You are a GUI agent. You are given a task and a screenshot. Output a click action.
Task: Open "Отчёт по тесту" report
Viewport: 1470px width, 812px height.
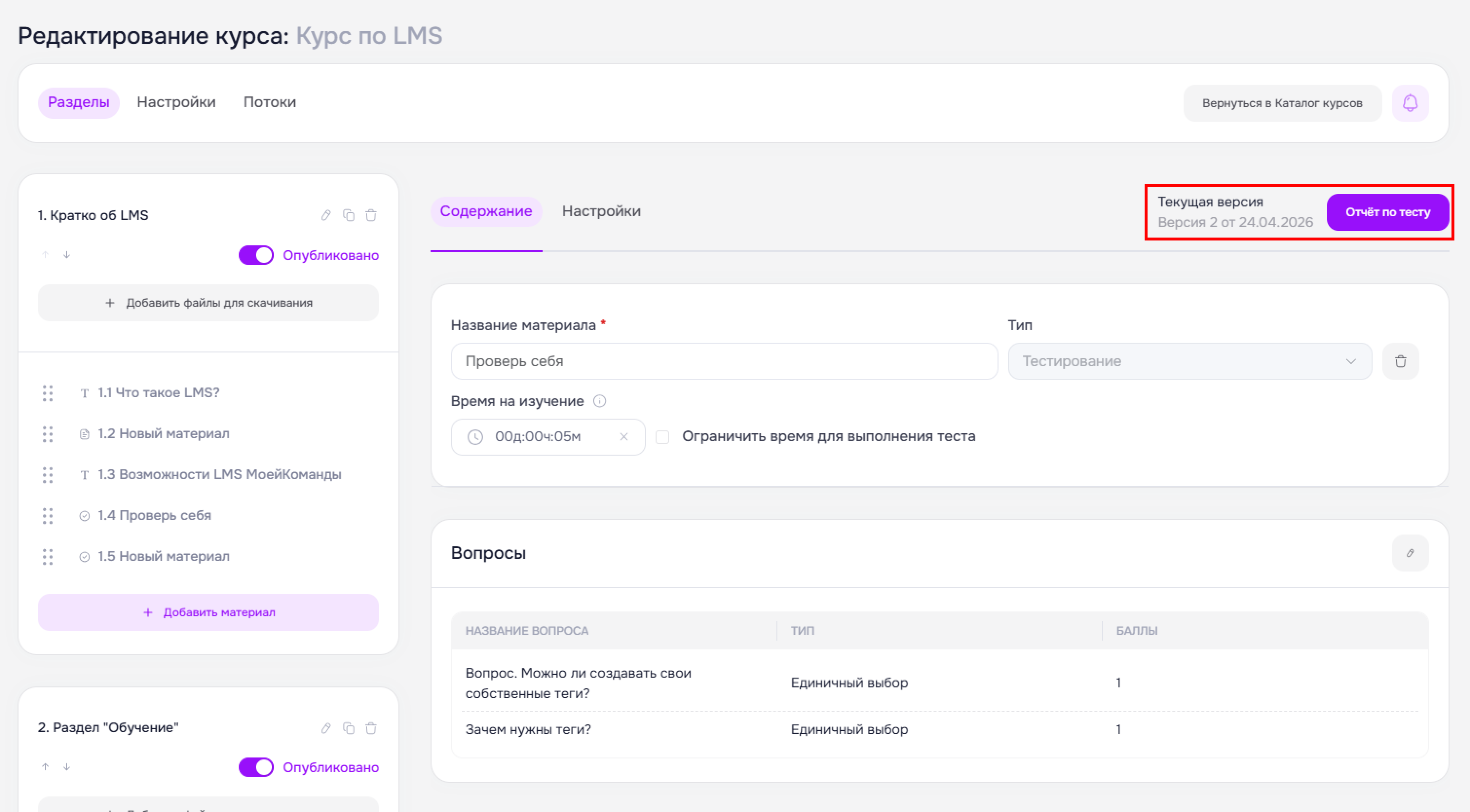[x=1388, y=212]
